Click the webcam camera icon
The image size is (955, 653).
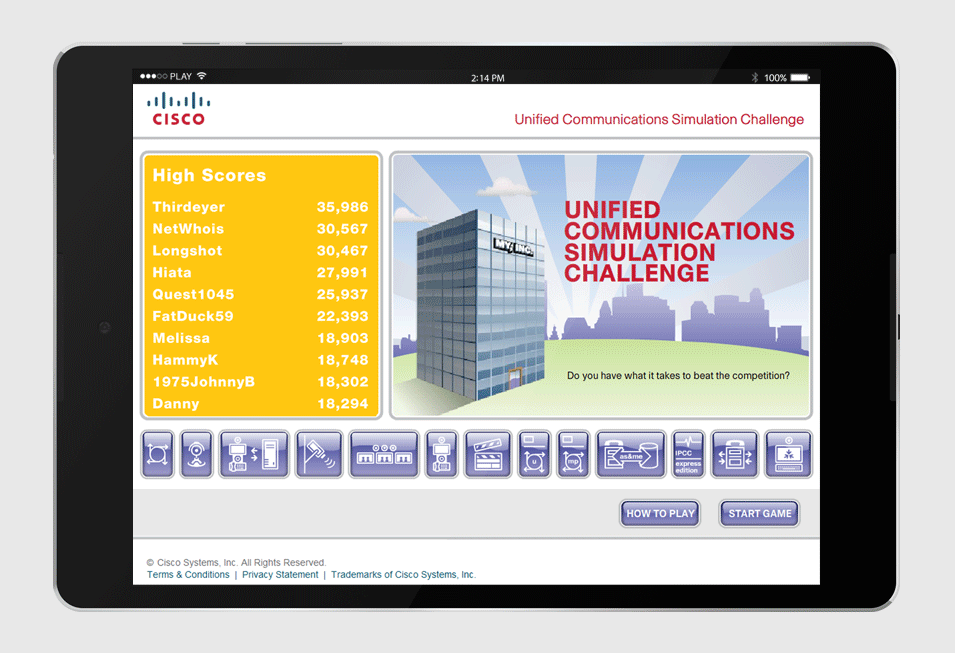pos(197,454)
